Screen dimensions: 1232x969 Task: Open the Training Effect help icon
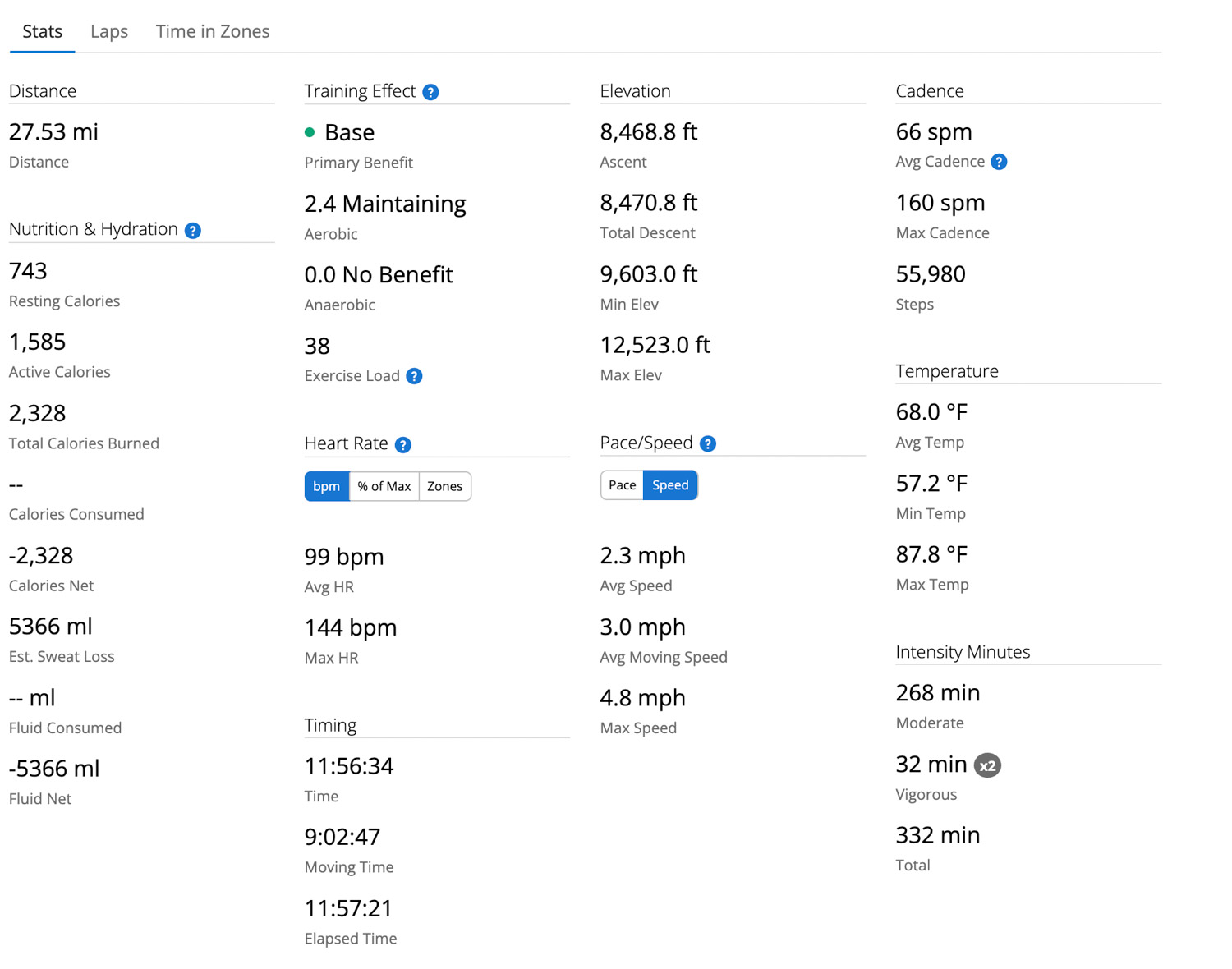[430, 92]
